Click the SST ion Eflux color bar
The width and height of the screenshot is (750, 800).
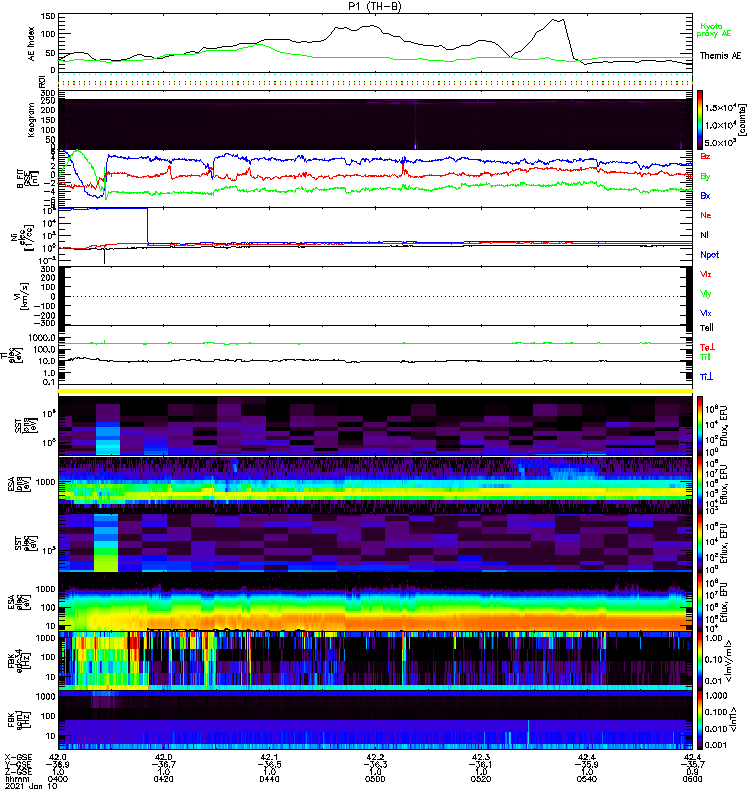pyautogui.click(x=700, y=426)
